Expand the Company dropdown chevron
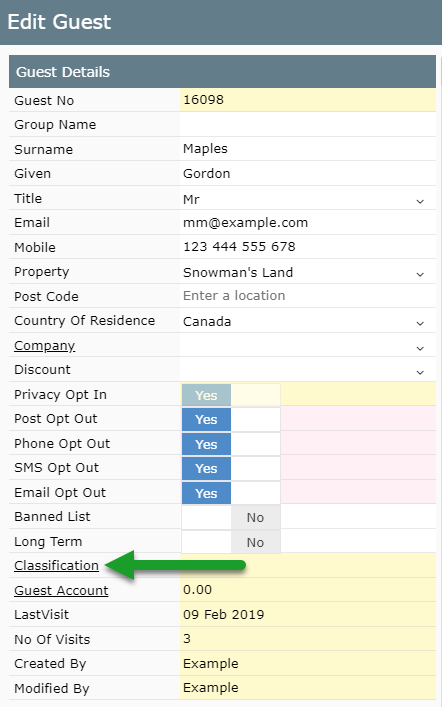Screen dimensions: 442x707 pyautogui.click(x=420, y=348)
